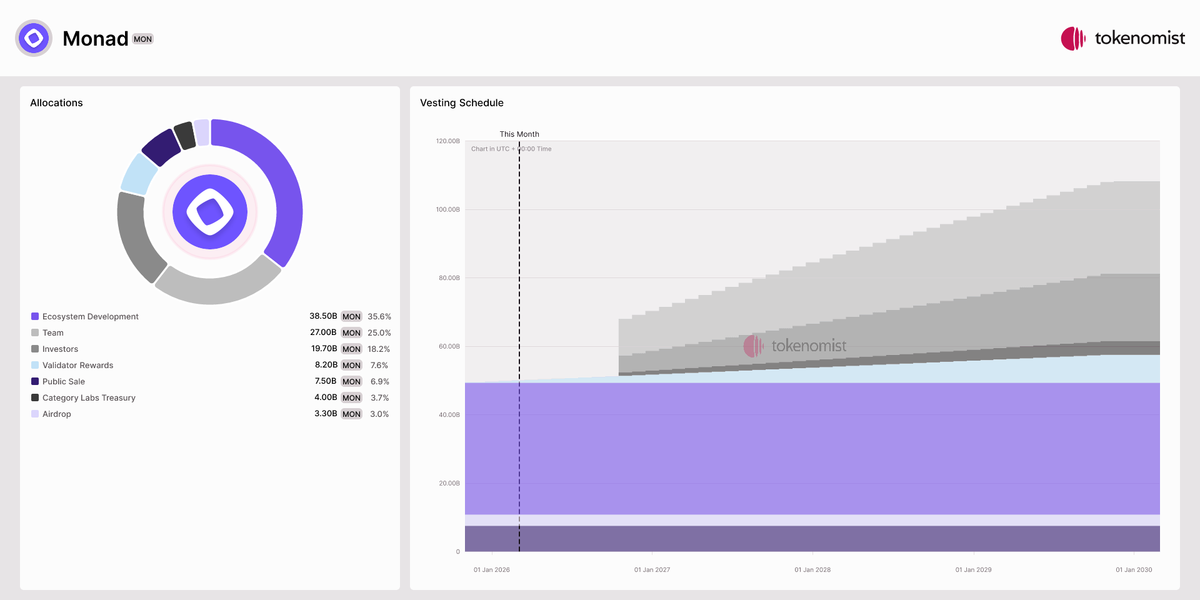The width and height of the screenshot is (1200, 600).
Task: Click the Airdrop color swatch
Action: [34, 413]
